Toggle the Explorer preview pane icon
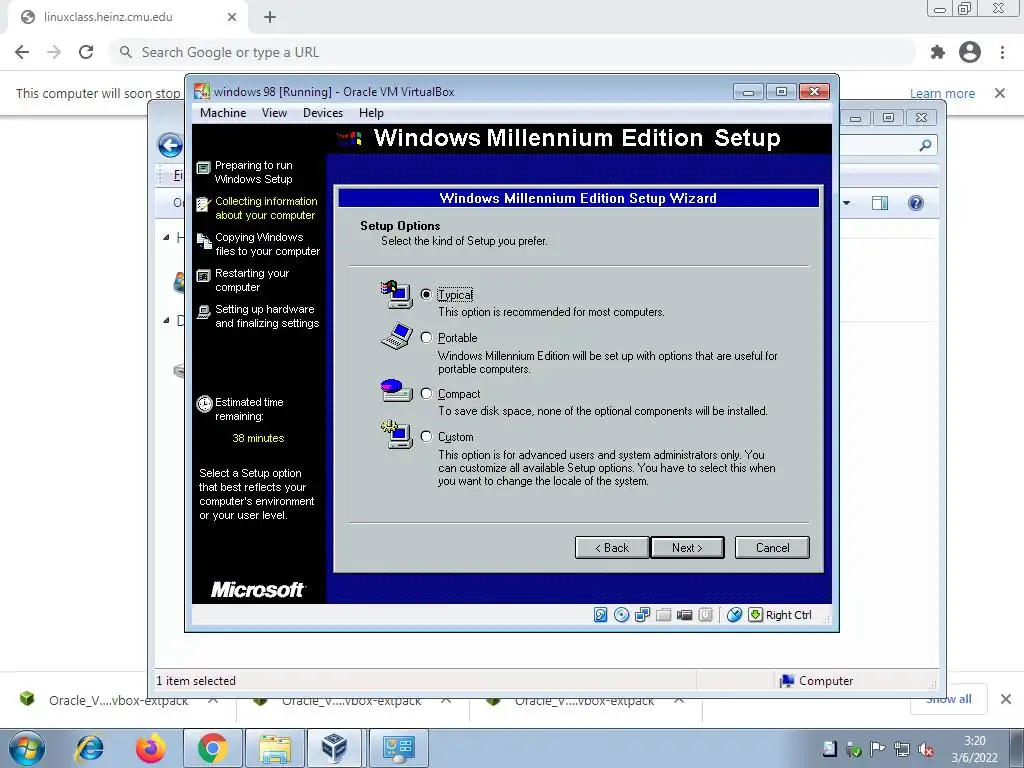1024x768 pixels. pos(880,203)
